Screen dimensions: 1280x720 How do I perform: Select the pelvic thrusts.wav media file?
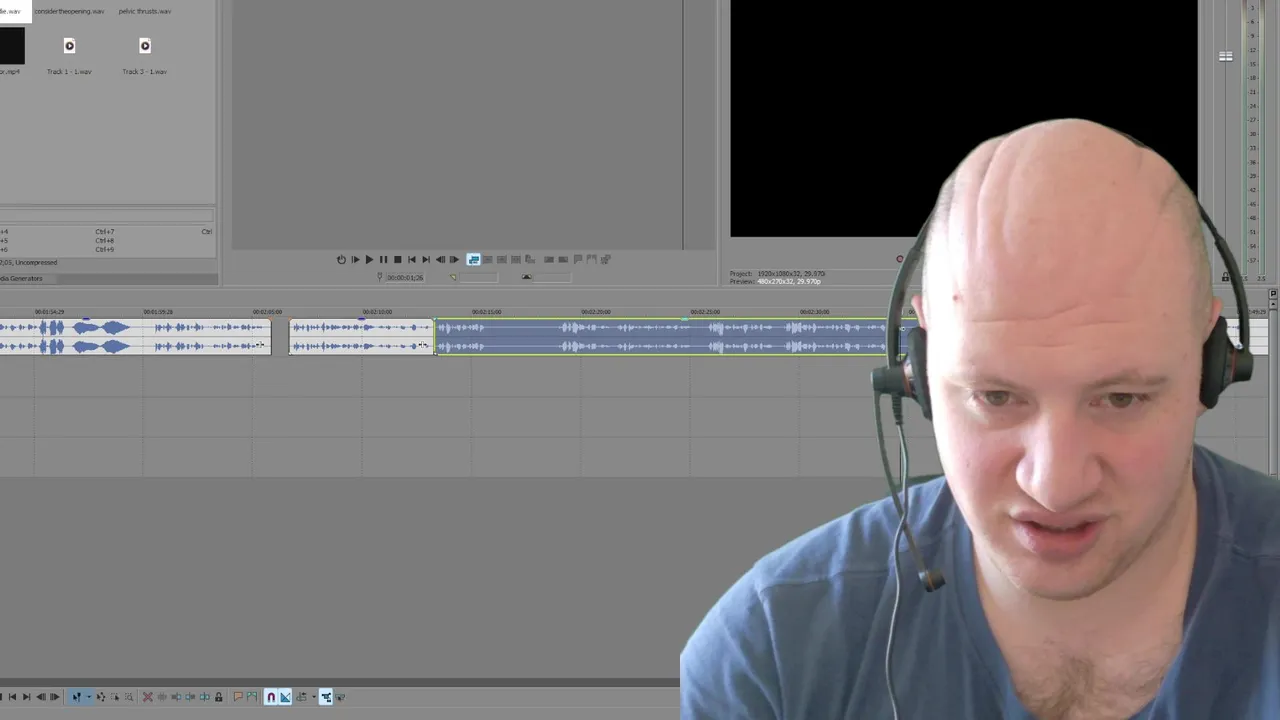click(x=145, y=11)
